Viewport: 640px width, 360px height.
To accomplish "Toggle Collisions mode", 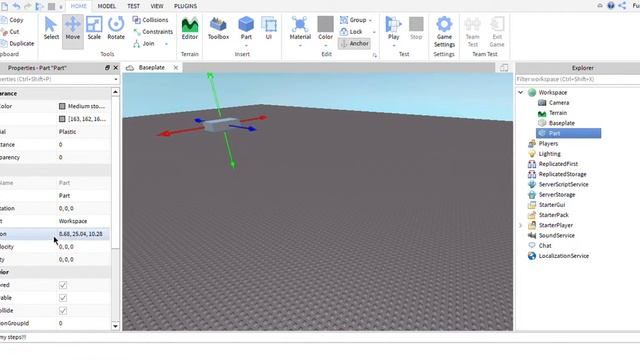I will [150, 20].
